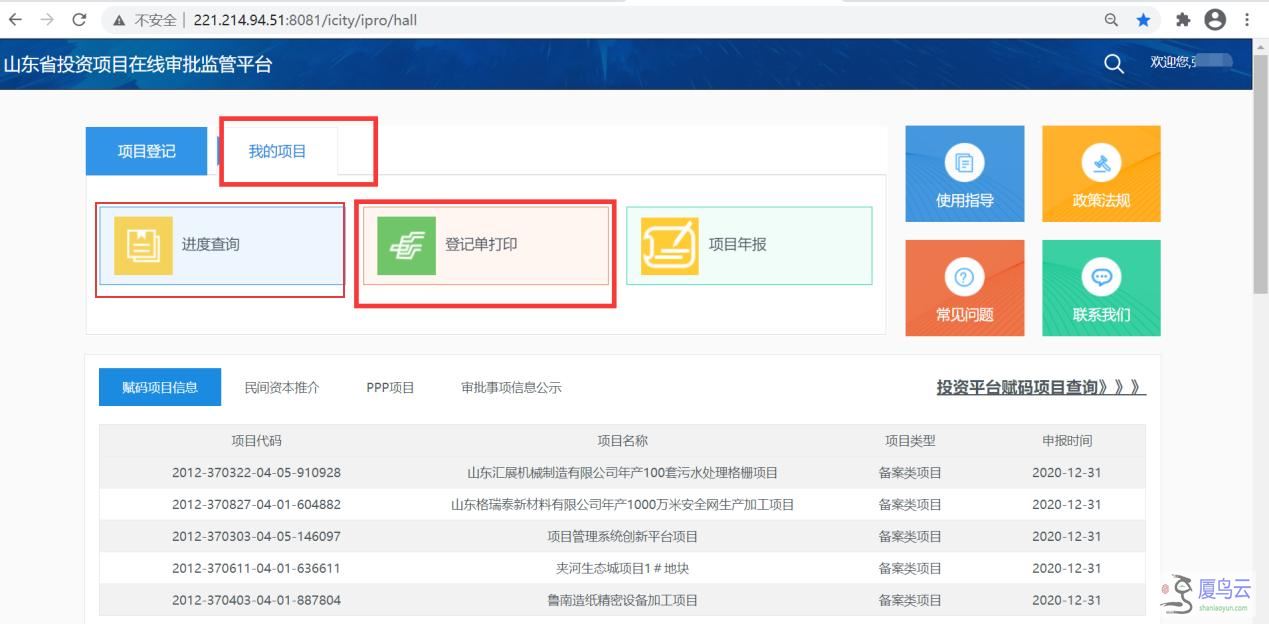Screen dimensions: 1269x624
Task: Open the 常见问题 question mark tile
Action: pyautogui.click(x=964, y=277)
